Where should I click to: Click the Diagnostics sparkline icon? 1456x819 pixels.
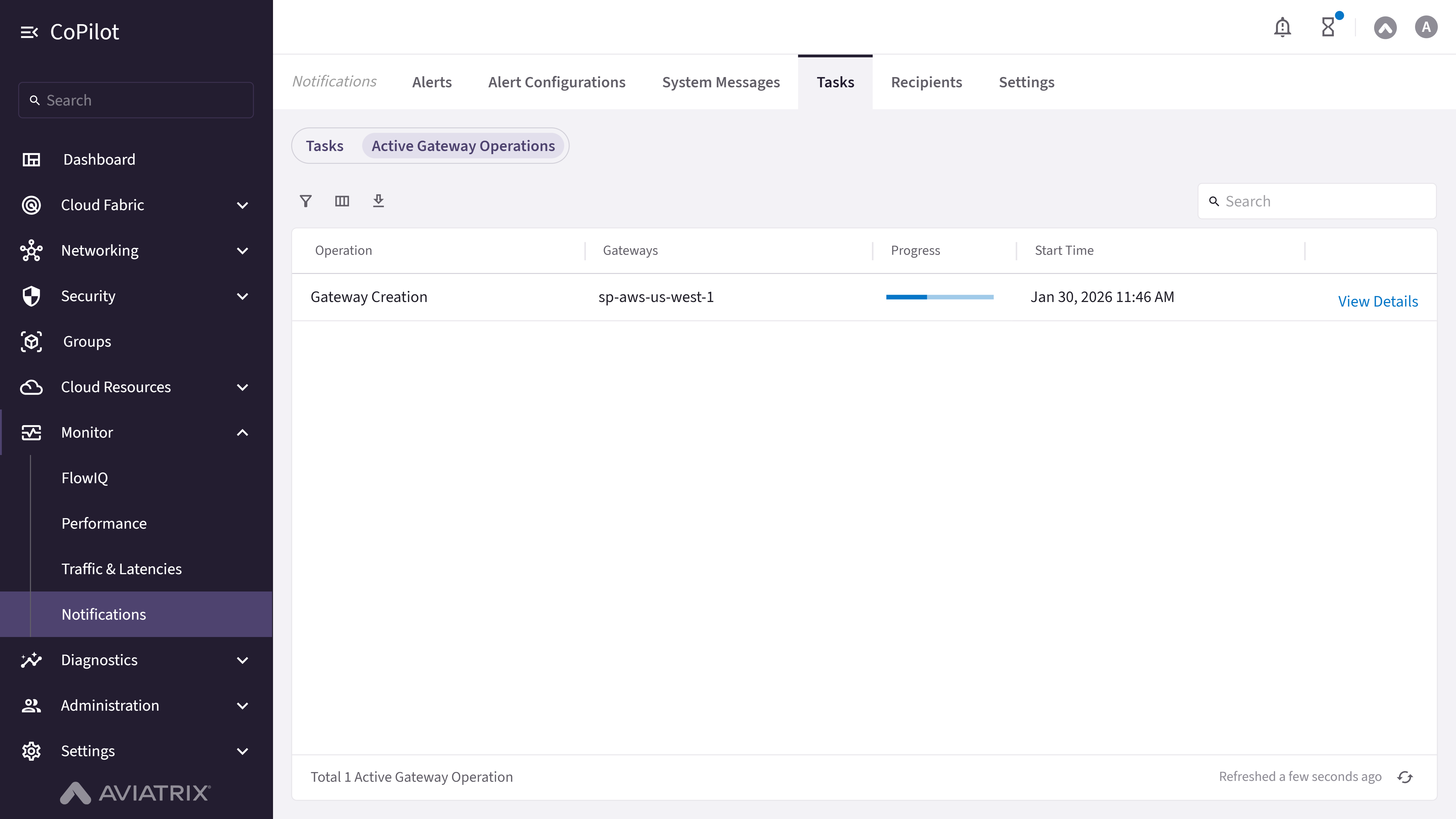[x=31, y=660]
